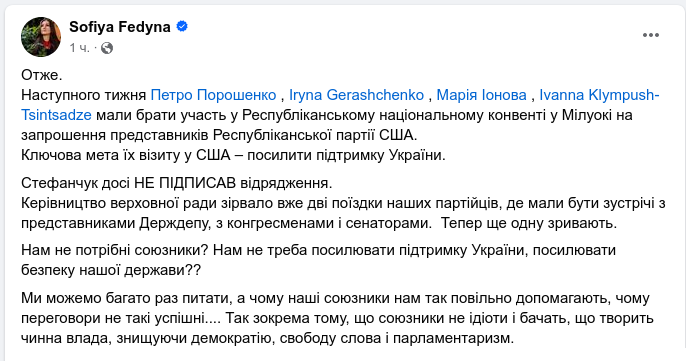
Task: Click the opening word 'Отже.'
Action: pyautogui.click(x=42, y=75)
